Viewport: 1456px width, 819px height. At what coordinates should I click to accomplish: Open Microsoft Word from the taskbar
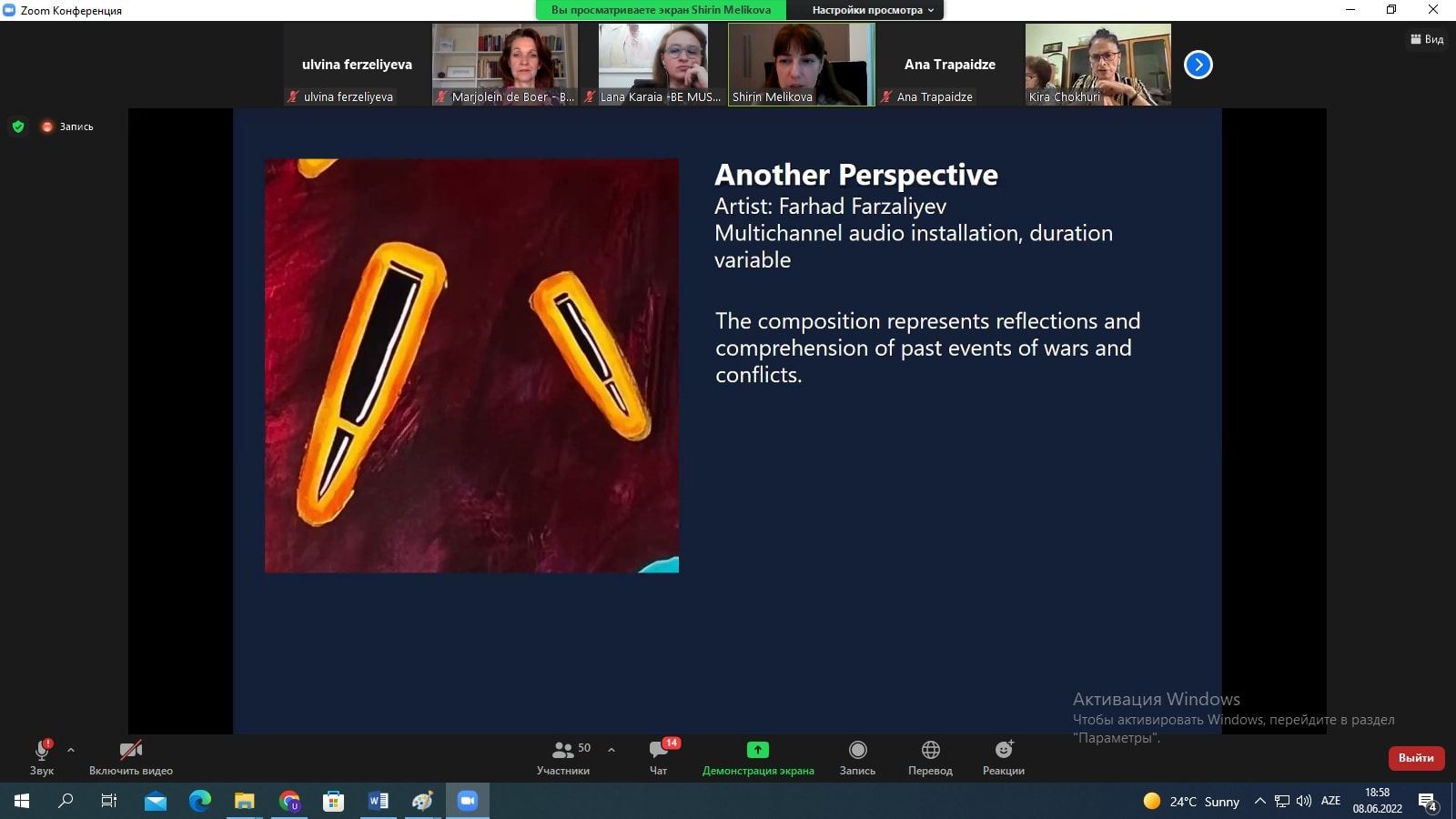[378, 801]
